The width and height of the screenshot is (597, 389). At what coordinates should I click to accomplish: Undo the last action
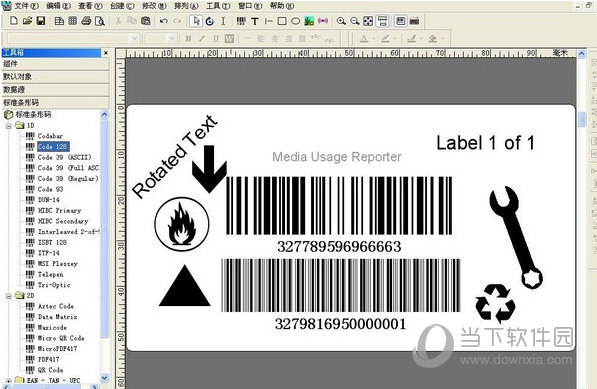pyautogui.click(x=164, y=21)
